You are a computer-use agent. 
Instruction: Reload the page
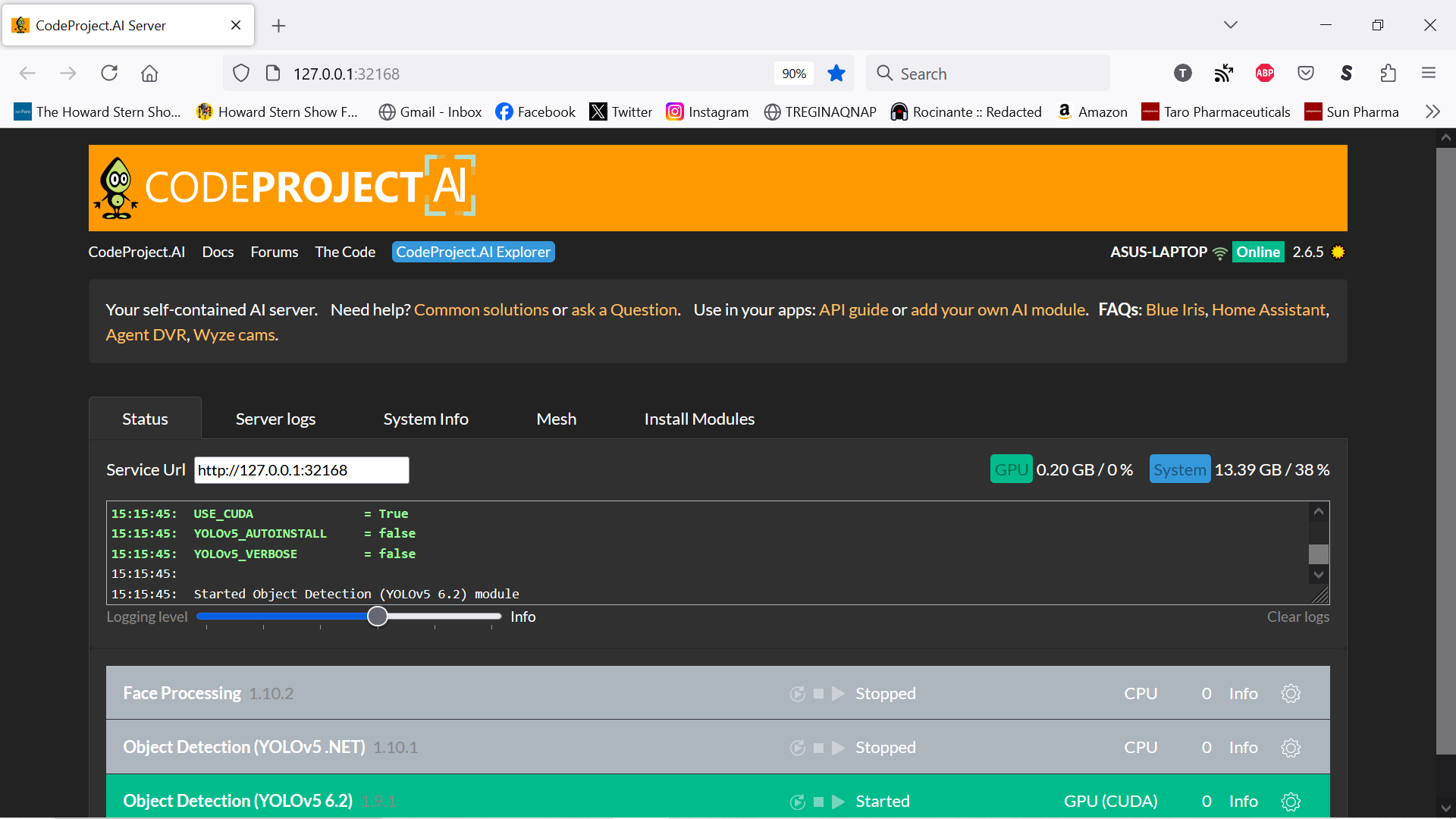(109, 73)
